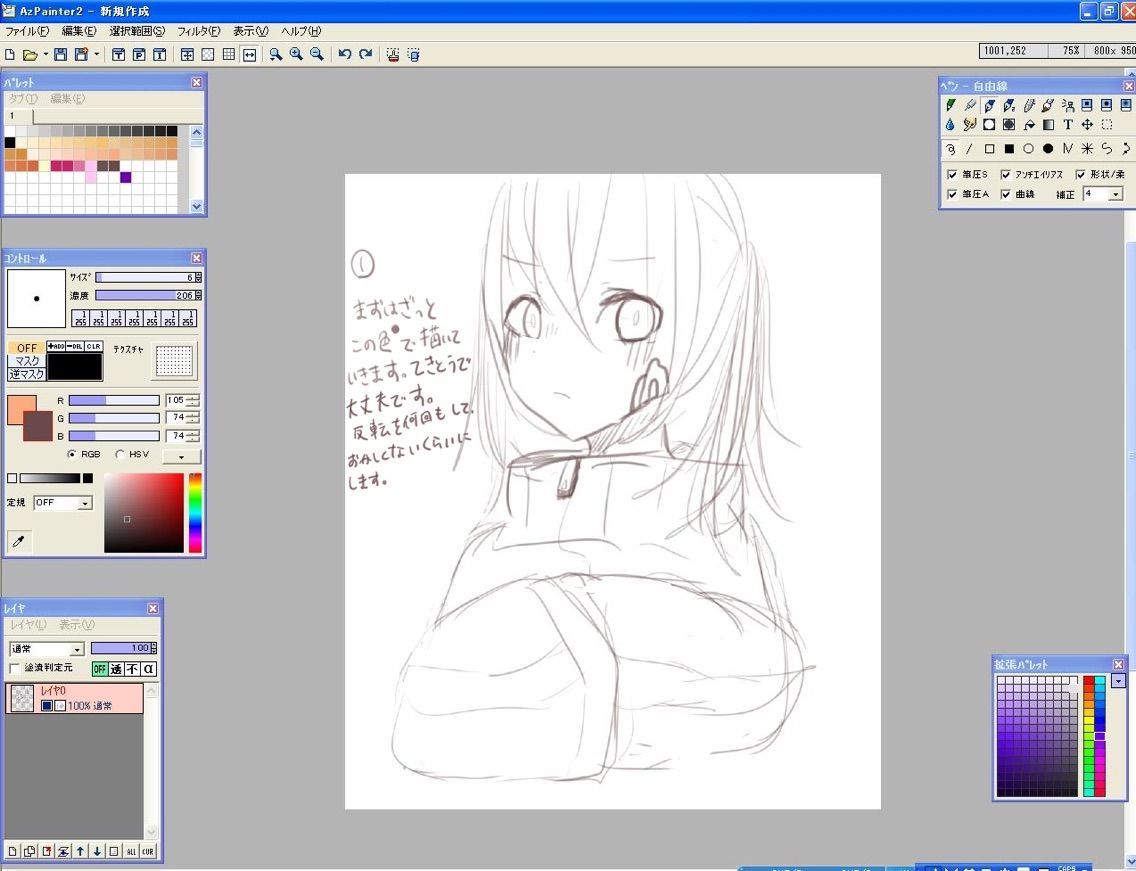Open the ヘルプ(H) menu
The image size is (1136, 871).
tap(301, 31)
